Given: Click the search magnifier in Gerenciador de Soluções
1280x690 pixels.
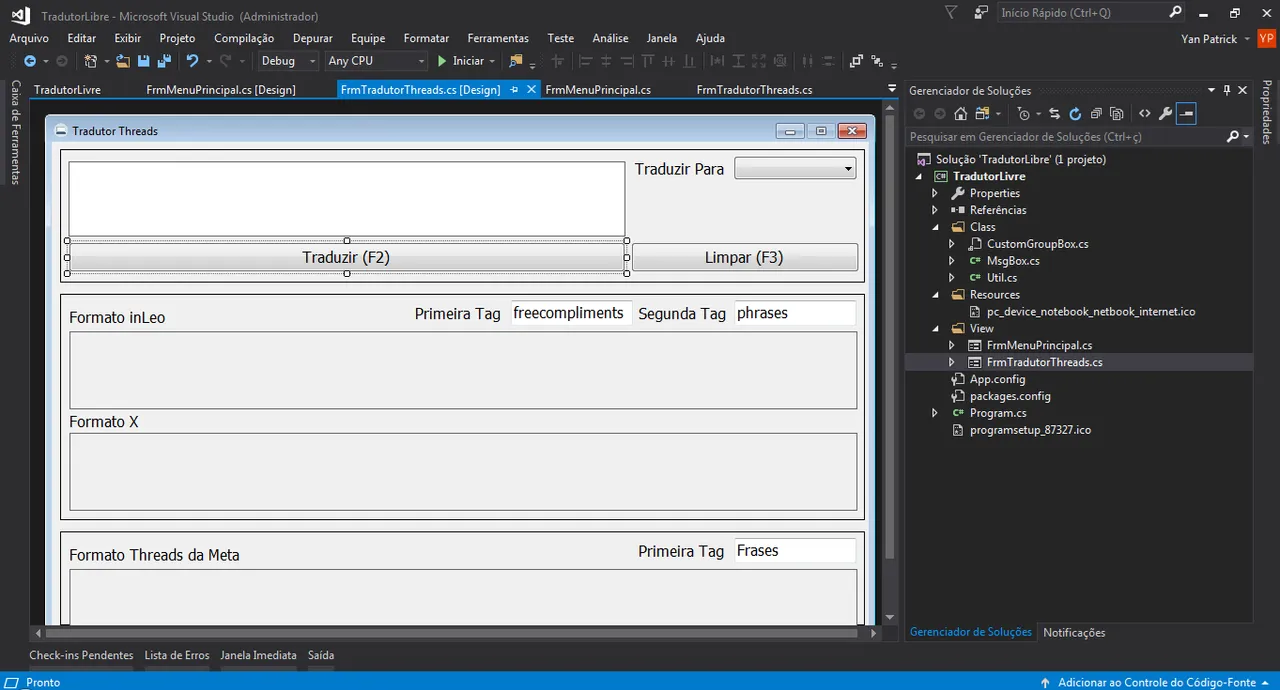Looking at the screenshot, I should point(1233,136).
